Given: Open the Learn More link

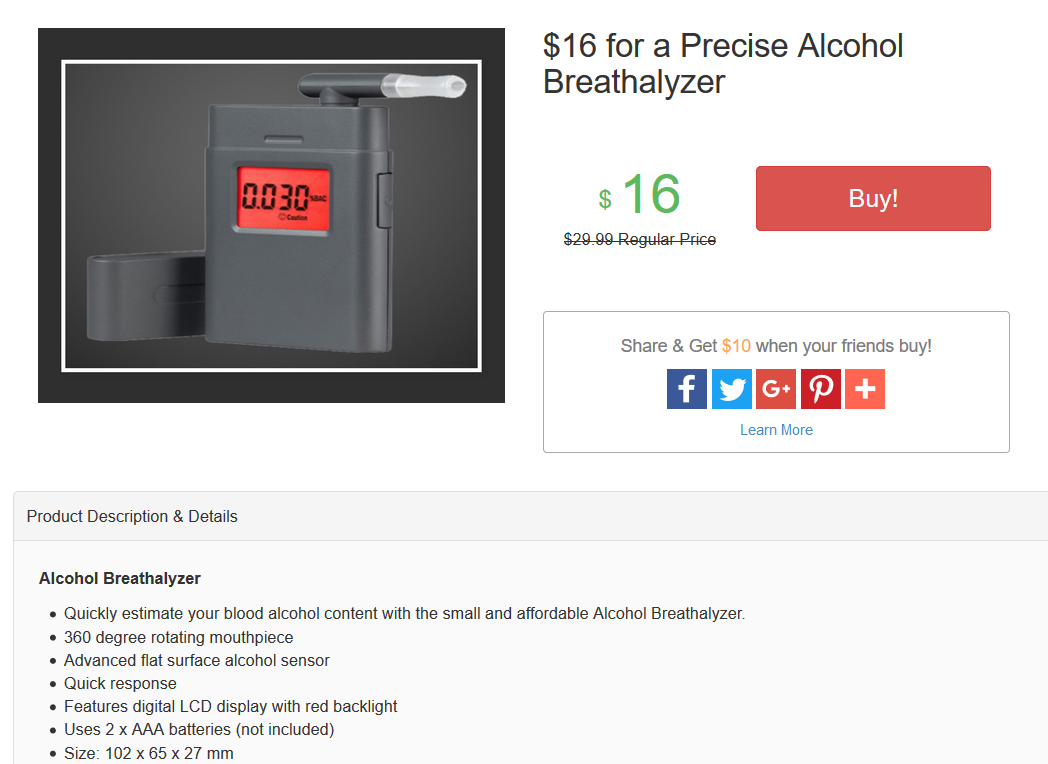Looking at the screenshot, I should pyautogui.click(x=776, y=430).
